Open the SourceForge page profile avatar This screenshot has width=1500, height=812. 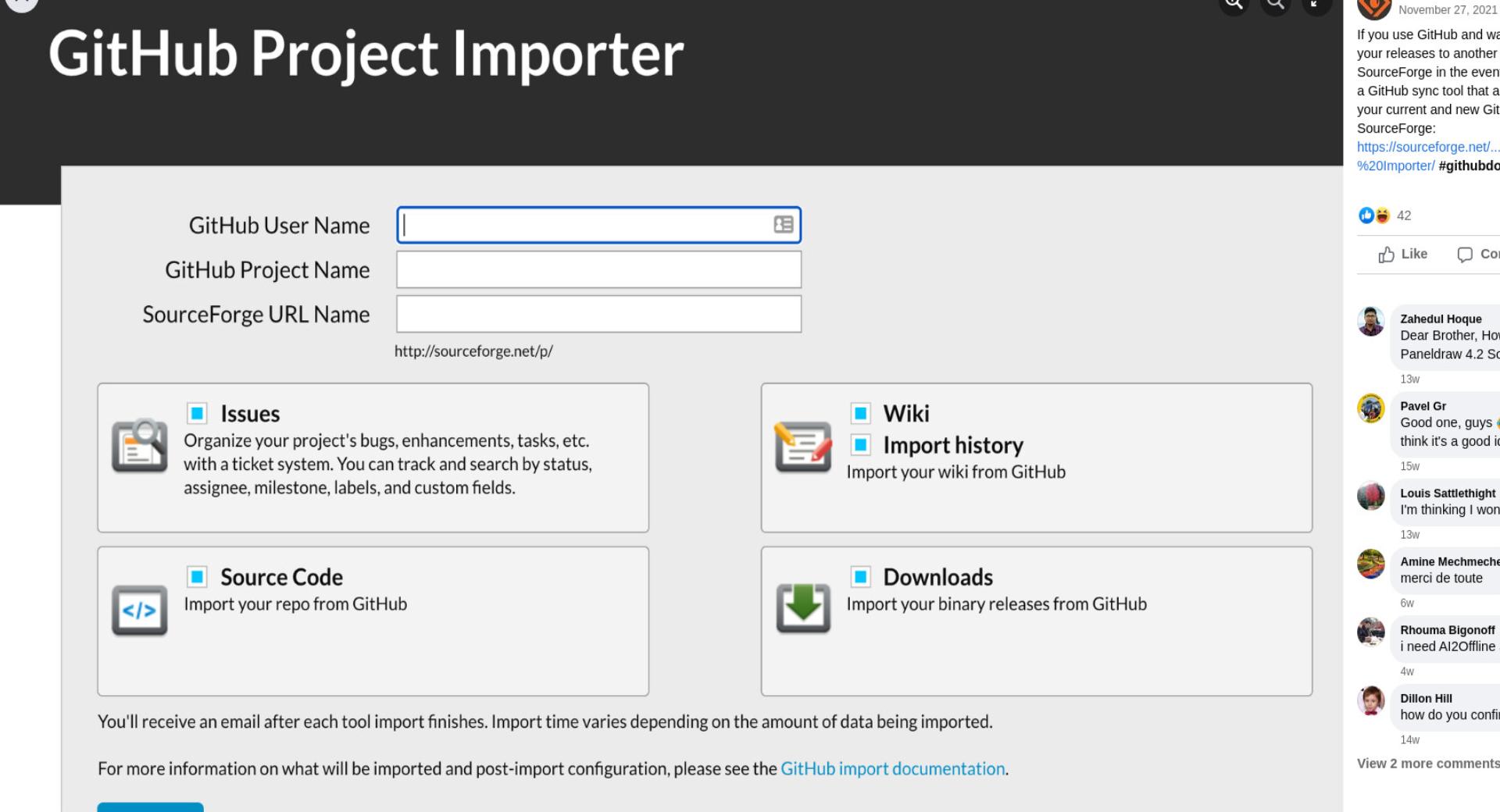coord(1374,8)
